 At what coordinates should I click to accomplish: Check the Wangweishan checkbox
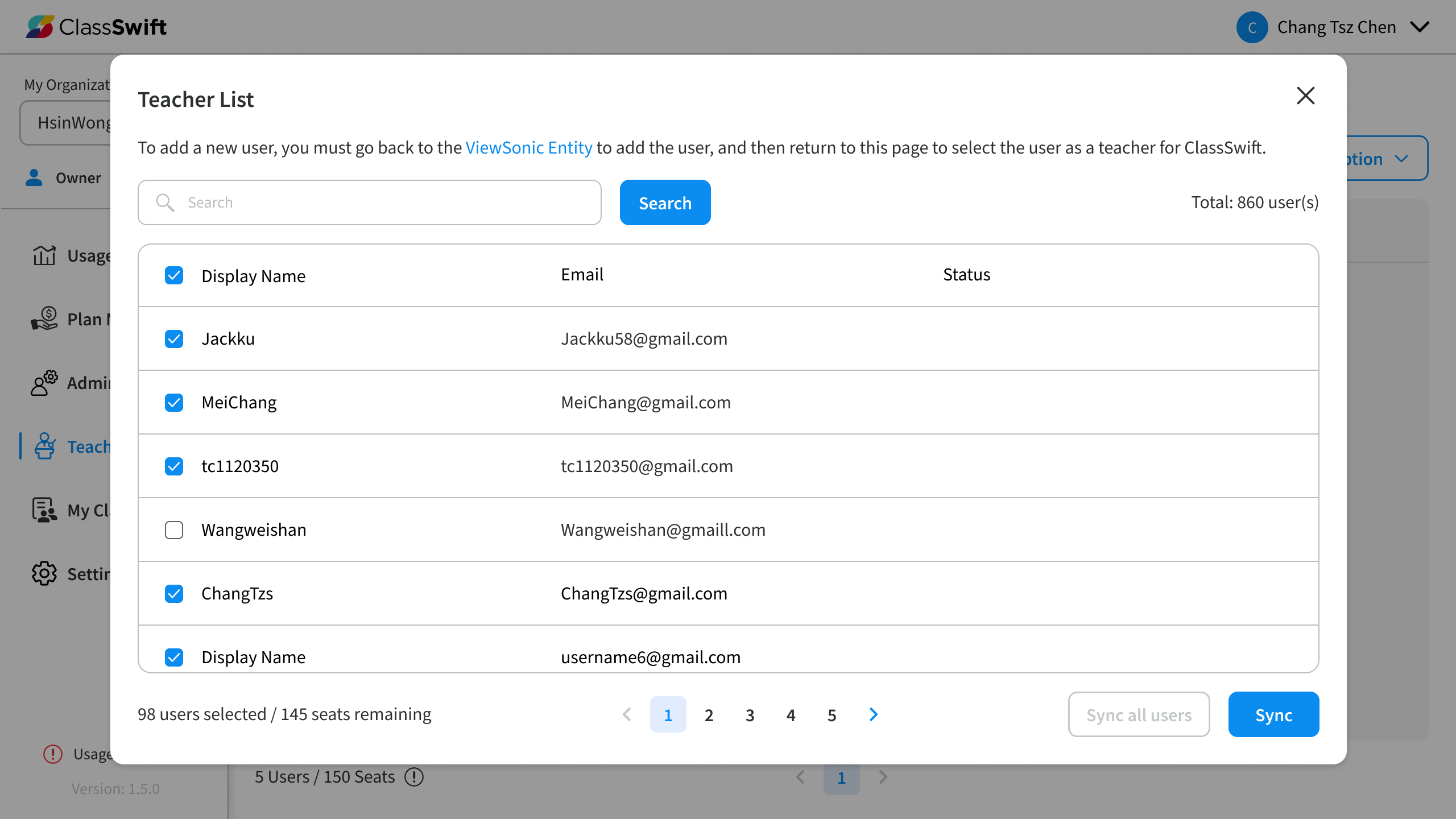pos(174,530)
